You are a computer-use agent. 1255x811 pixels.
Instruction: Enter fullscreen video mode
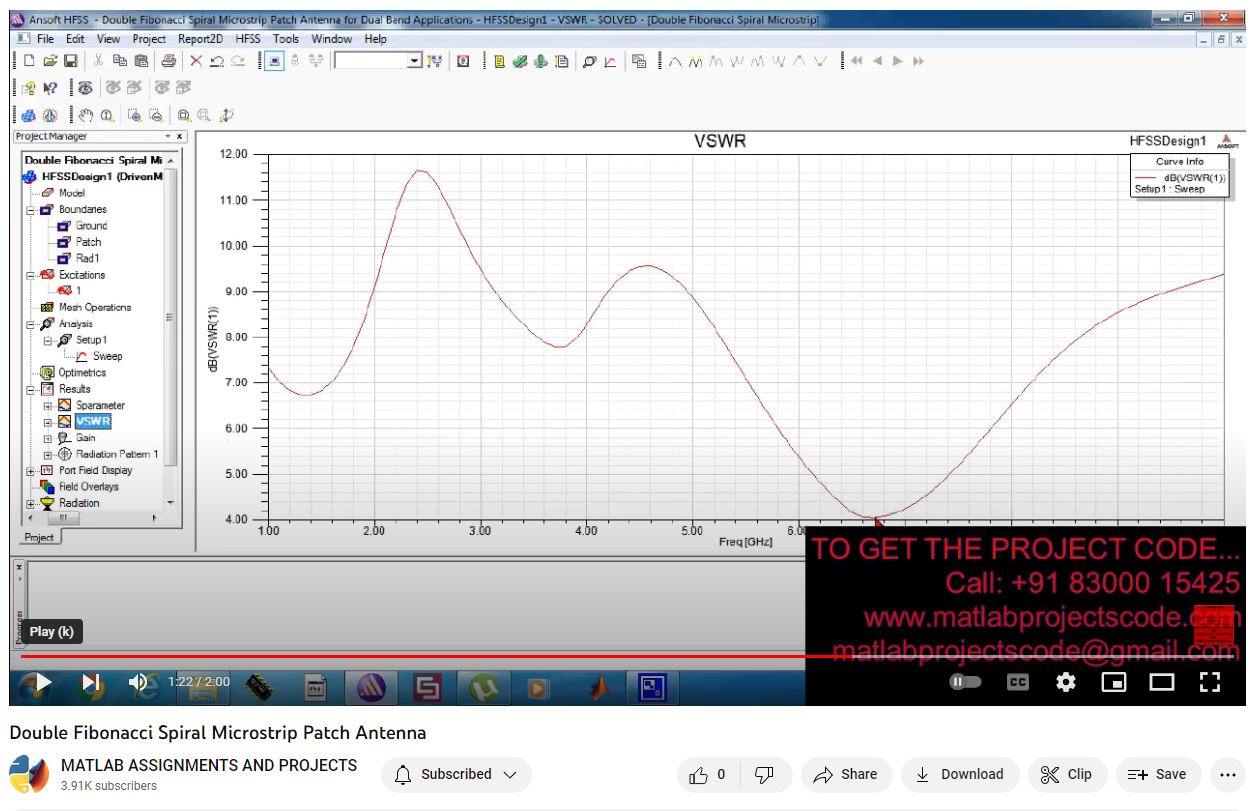[x=1209, y=682]
